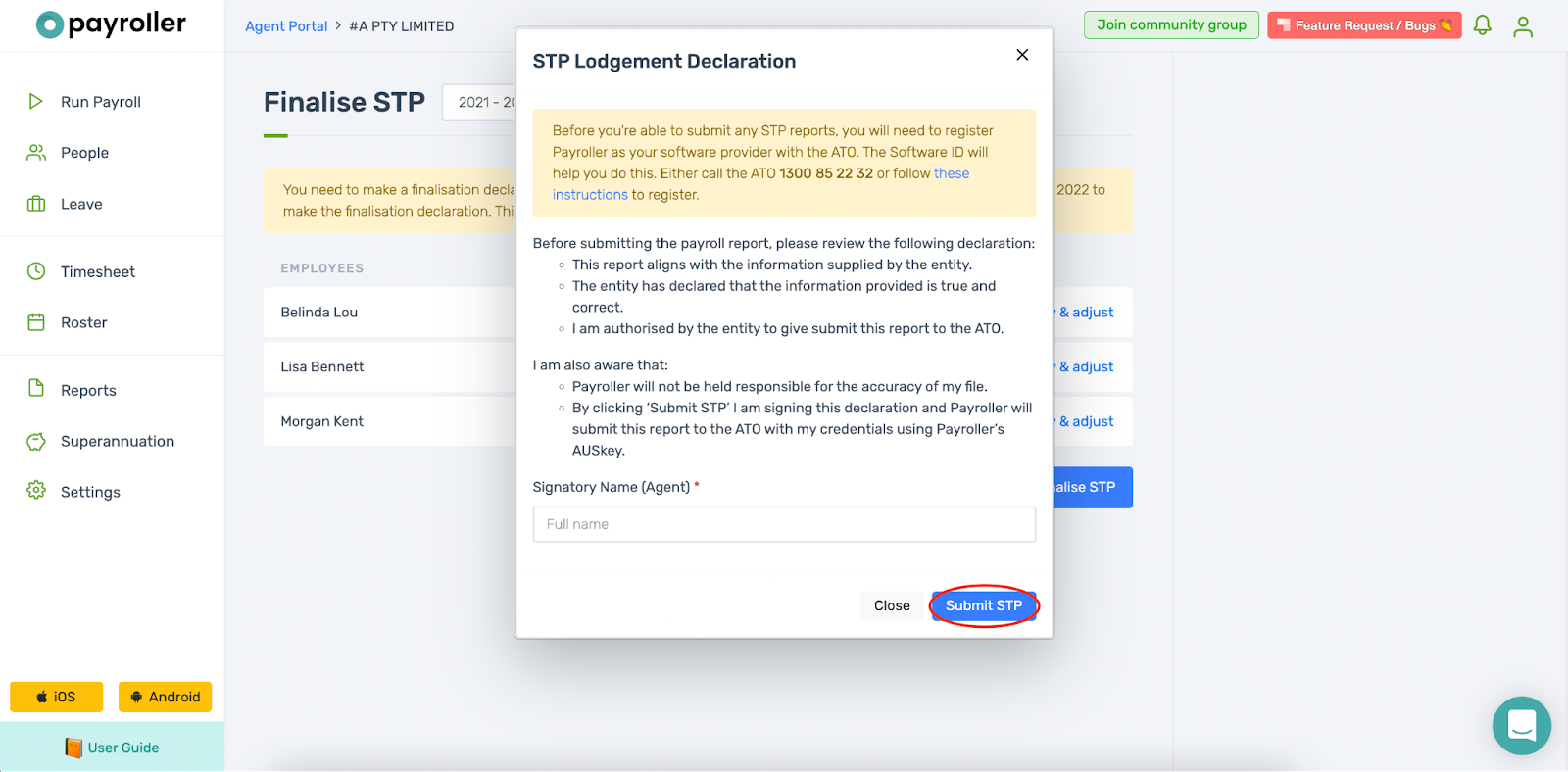This screenshot has height=772, width=1568.
Task: Click the Run Payroll play icon
Action: tap(36, 102)
